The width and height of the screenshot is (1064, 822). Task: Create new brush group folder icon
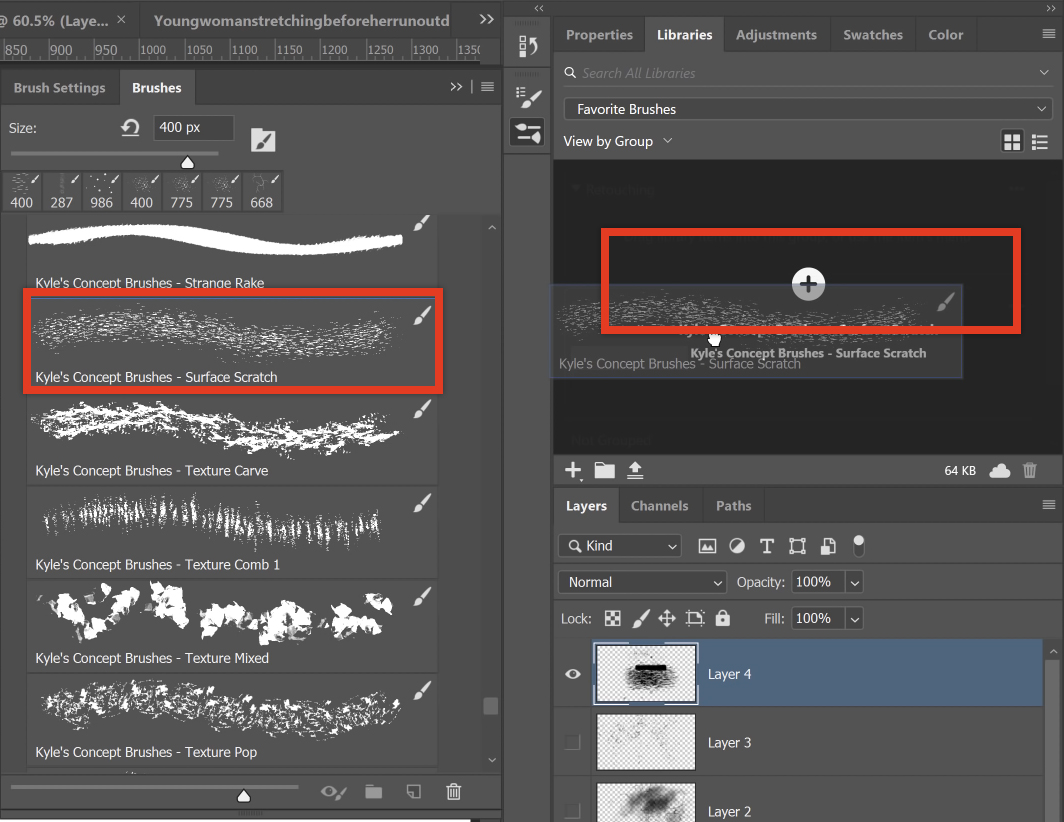point(373,792)
